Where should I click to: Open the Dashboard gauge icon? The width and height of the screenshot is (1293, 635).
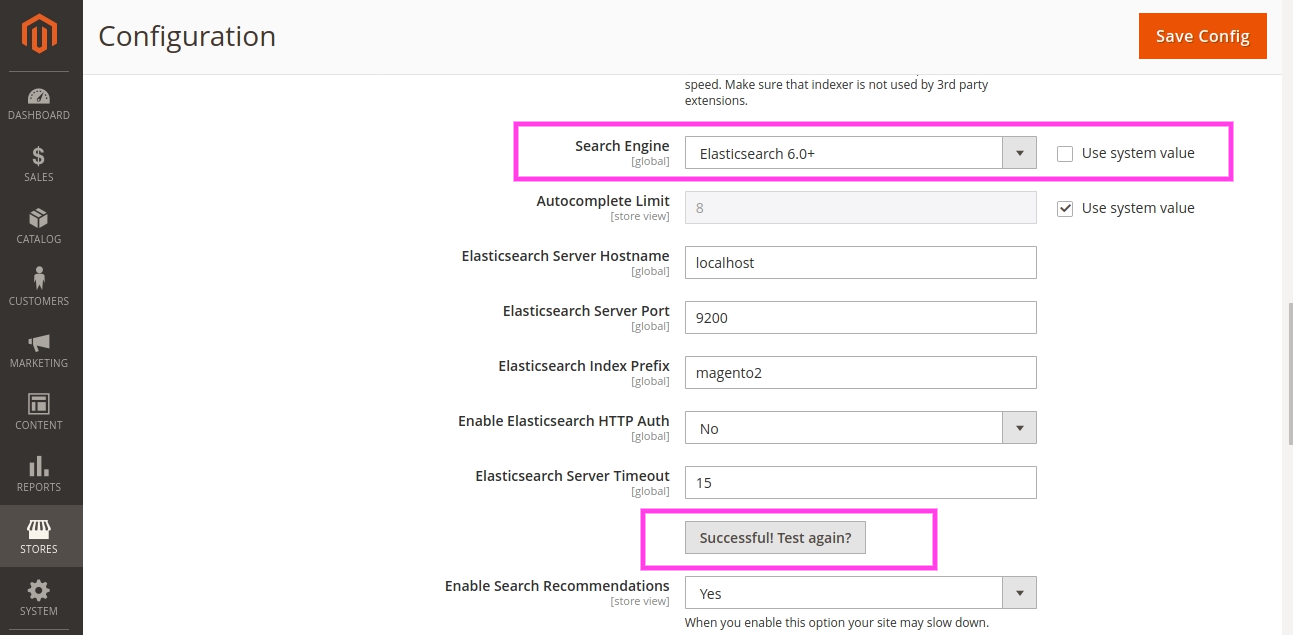point(39,96)
